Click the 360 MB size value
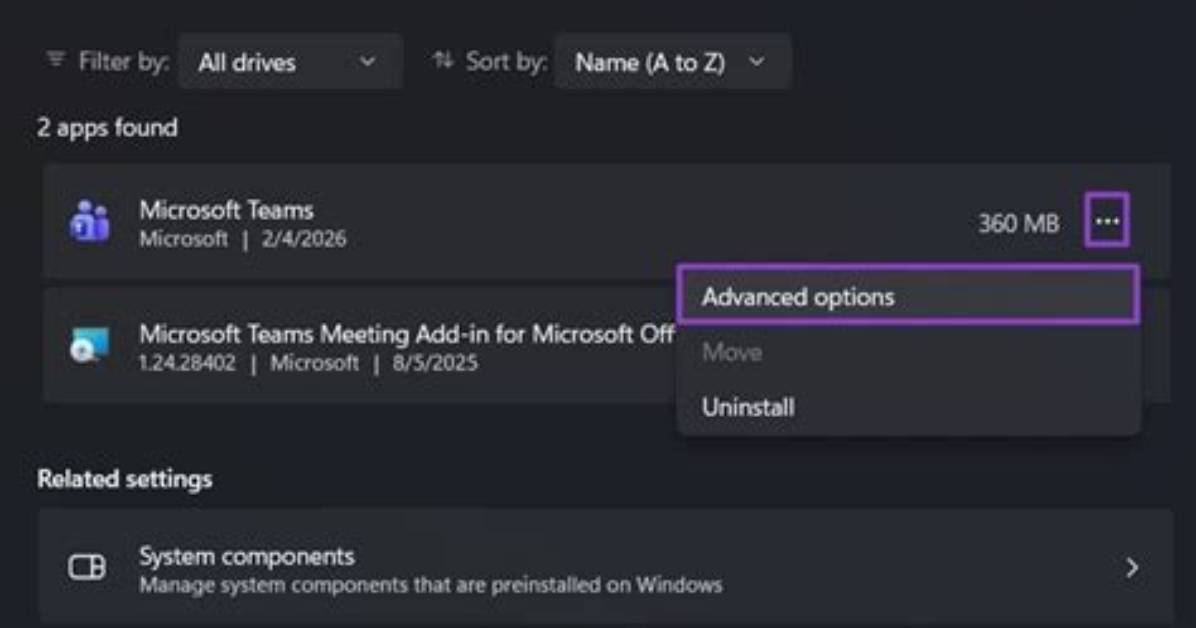1196x628 pixels. click(1018, 224)
